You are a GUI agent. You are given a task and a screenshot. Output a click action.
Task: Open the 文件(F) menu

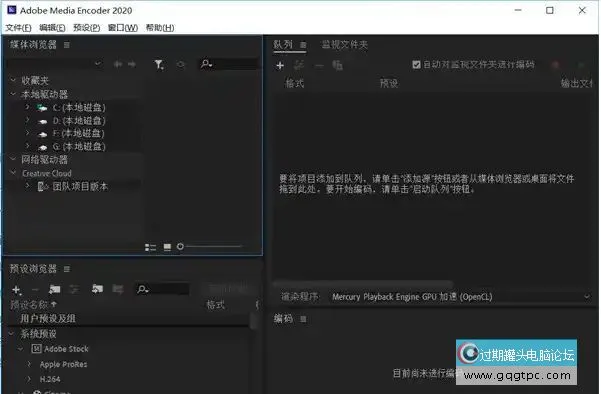[18, 28]
